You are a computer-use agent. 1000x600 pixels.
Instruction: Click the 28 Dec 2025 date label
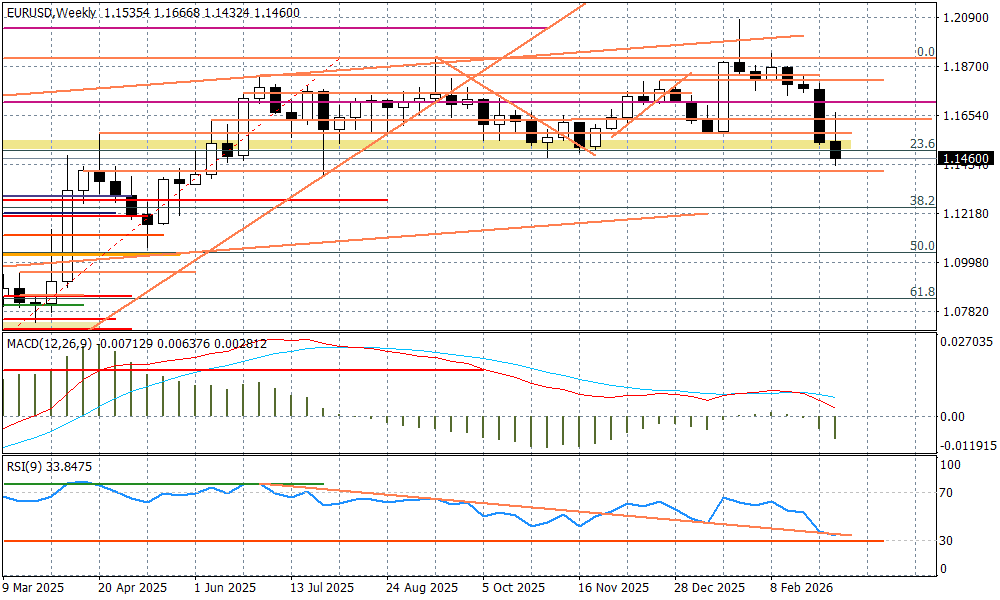tap(708, 588)
